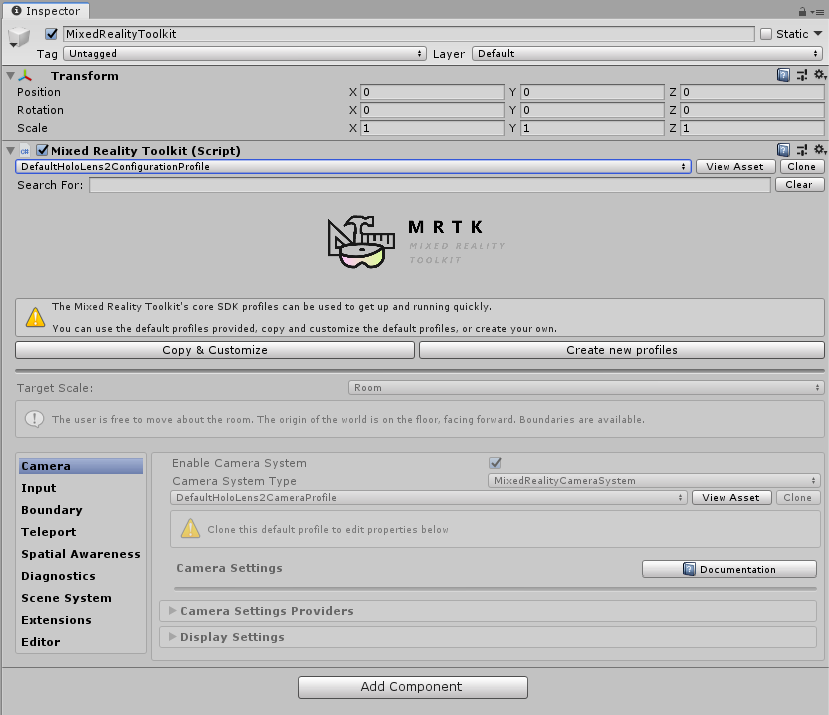Click the object name field MixedRealityToolkit
This screenshot has width=829, height=715.
[409, 34]
